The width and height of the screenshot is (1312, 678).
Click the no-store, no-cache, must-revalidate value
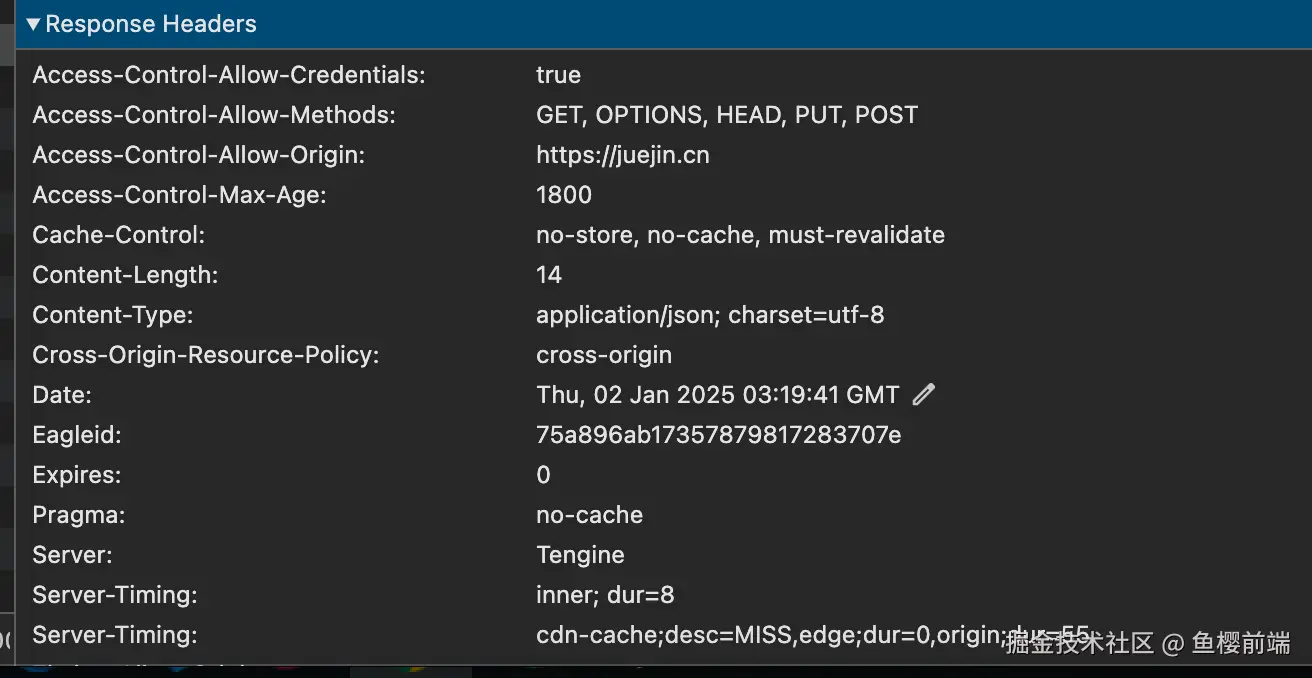click(740, 235)
